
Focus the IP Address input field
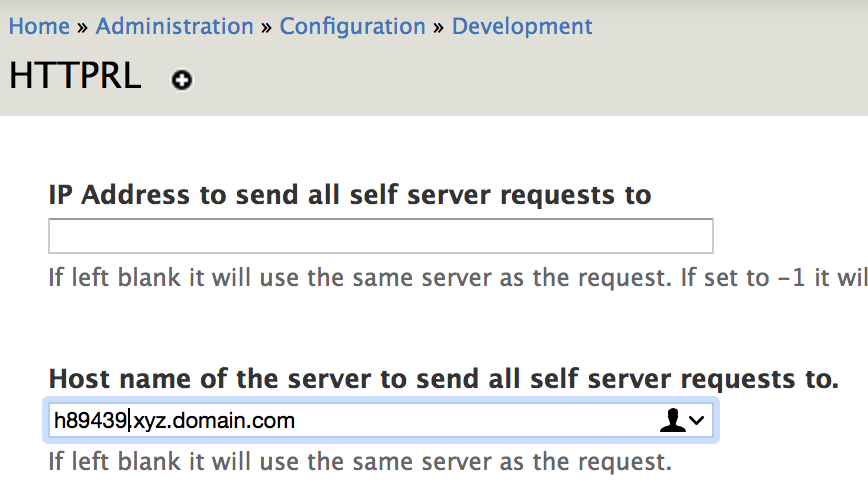(380, 236)
